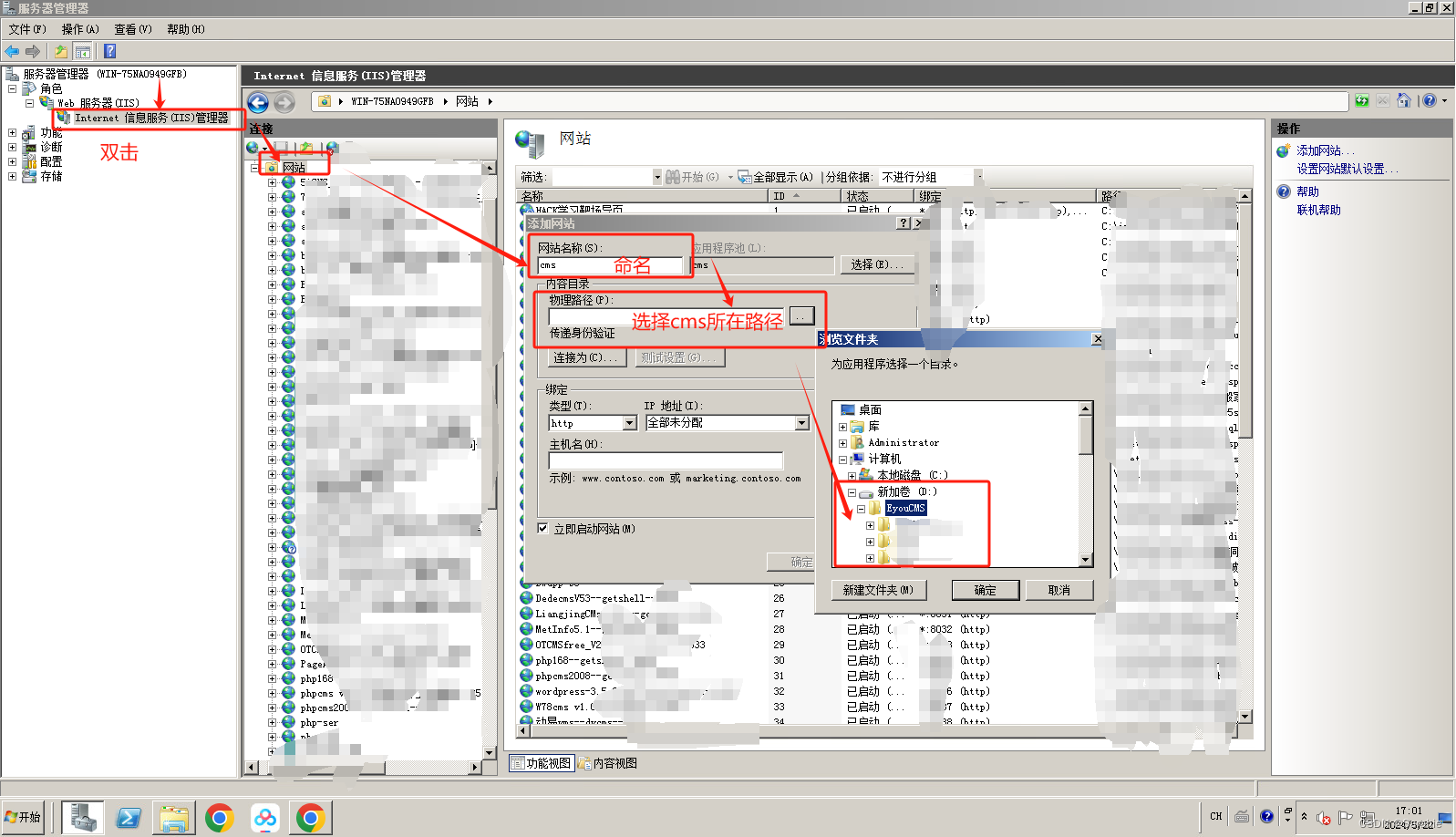The height and width of the screenshot is (837, 1456).
Task: Expand the 库 node in folder browser
Action: [x=842, y=427]
